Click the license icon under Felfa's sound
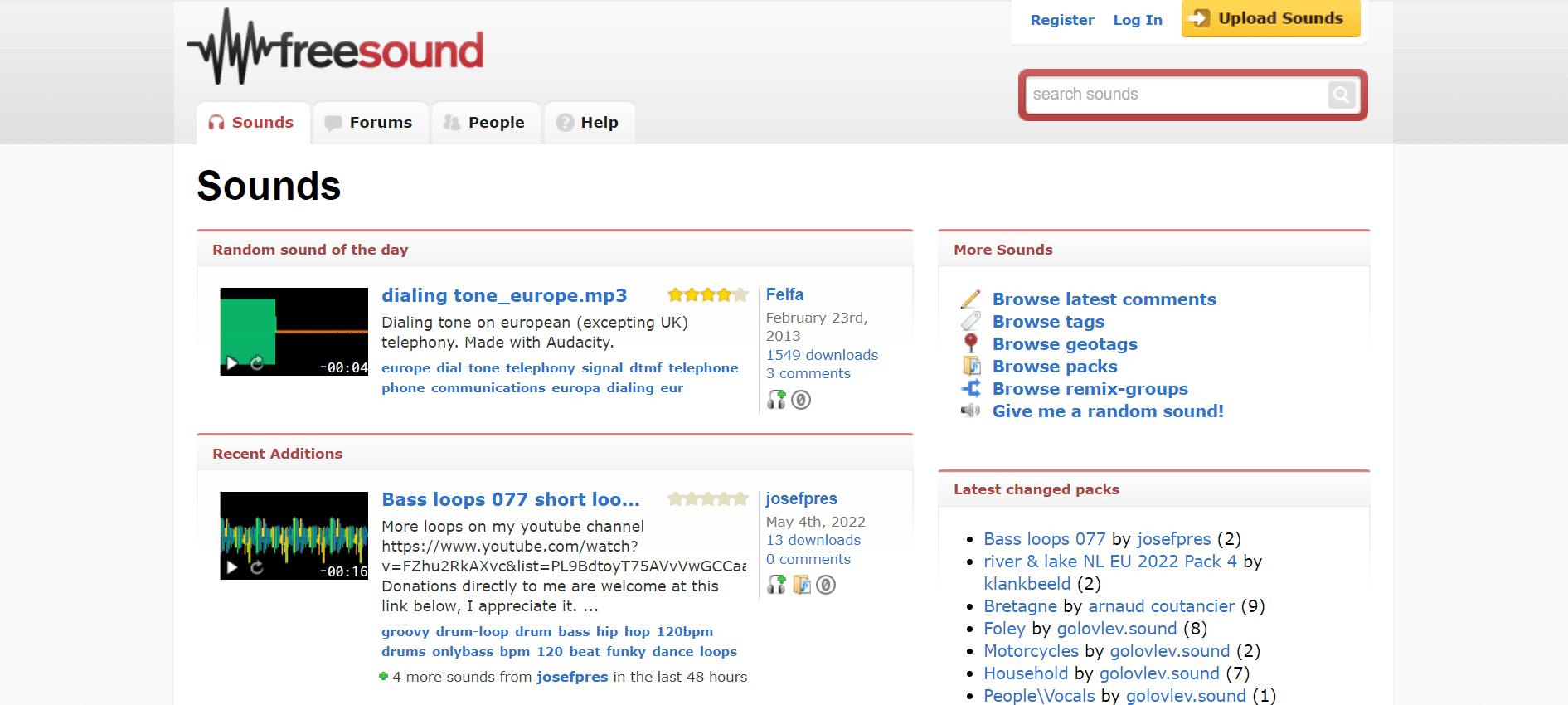The image size is (1568, 705). [x=801, y=400]
